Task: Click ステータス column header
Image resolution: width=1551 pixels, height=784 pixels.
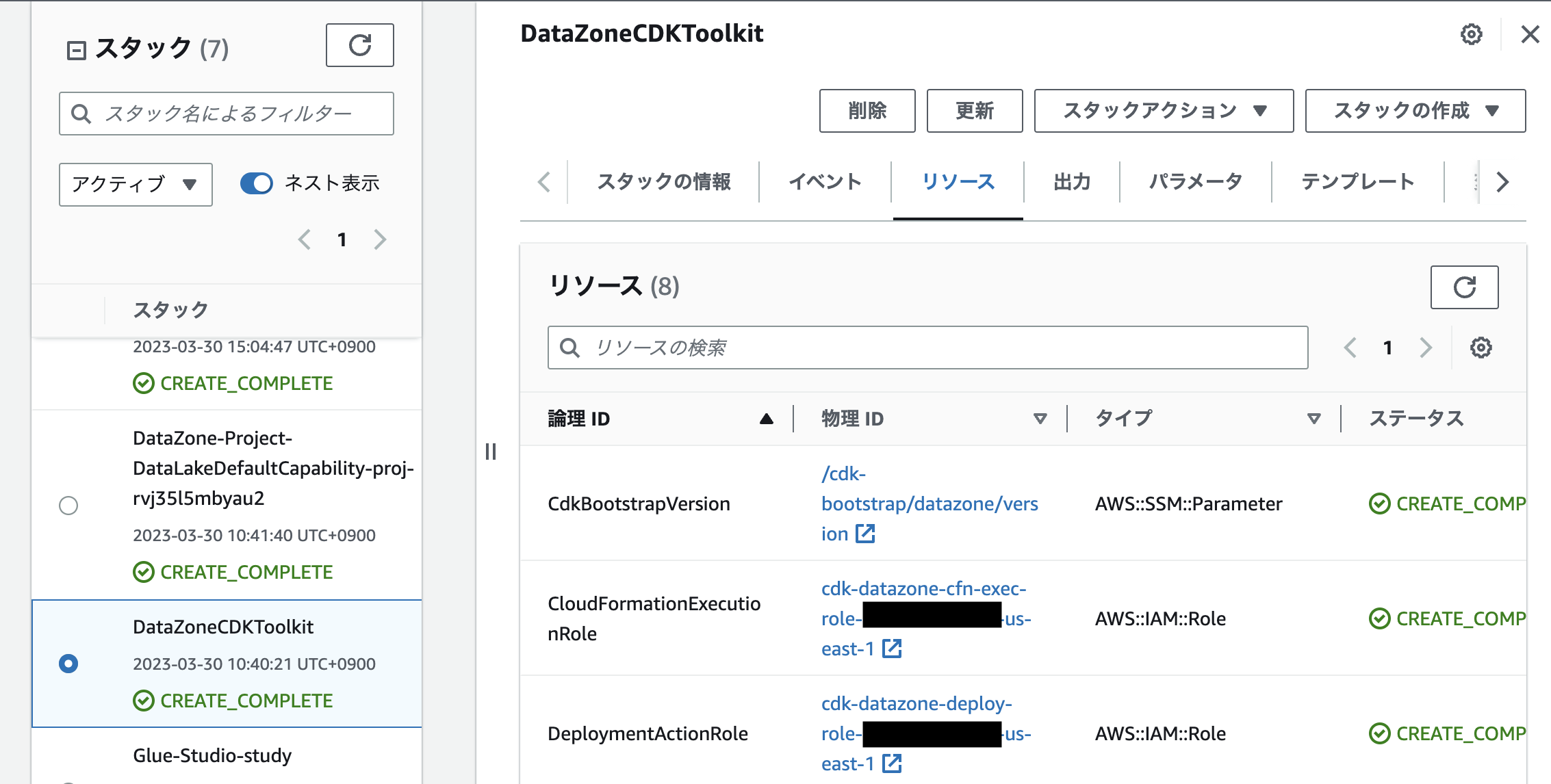Action: pos(1415,419)
